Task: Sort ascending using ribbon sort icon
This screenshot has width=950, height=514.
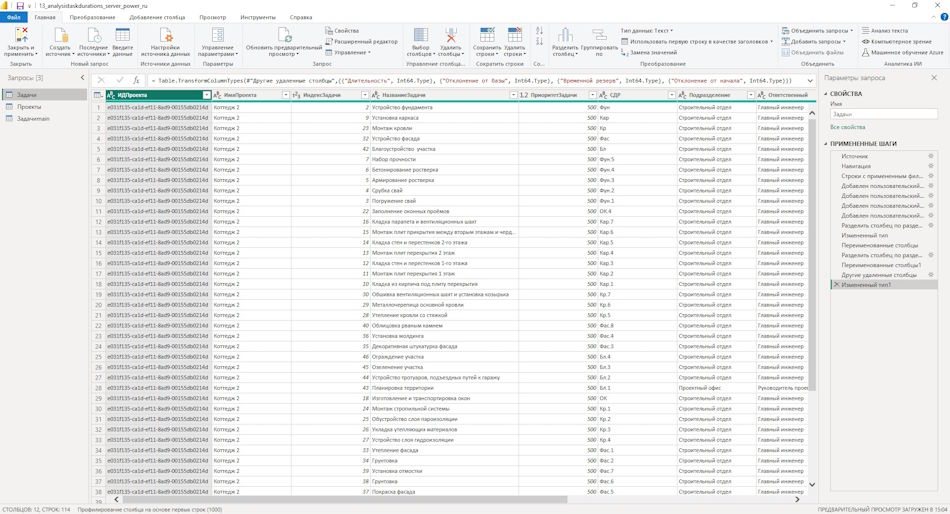Action: (539, 30)
